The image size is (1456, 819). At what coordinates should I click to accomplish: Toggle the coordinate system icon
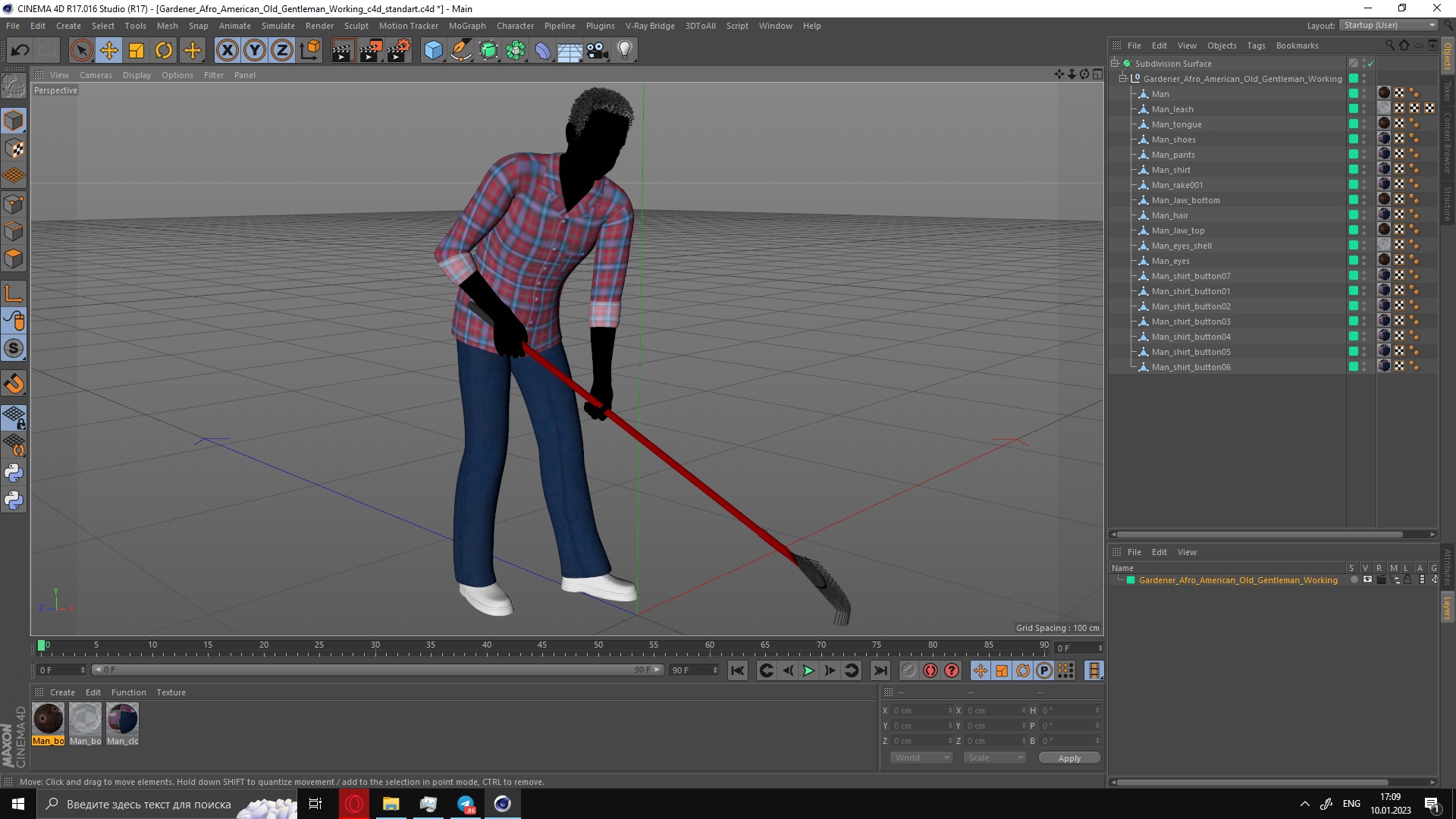[309, 51]
